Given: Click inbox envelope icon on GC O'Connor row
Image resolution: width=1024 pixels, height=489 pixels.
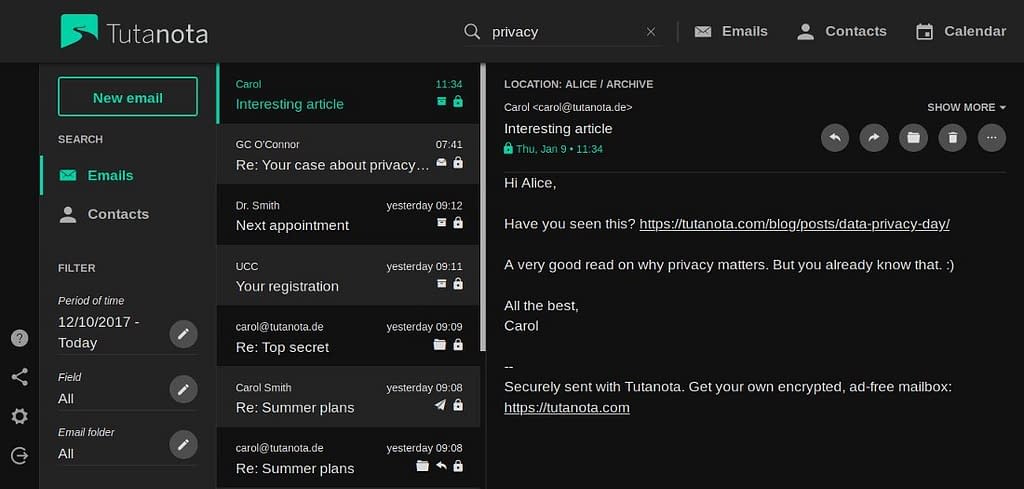Looking at the screenshot, I should (x=441, y=162).
